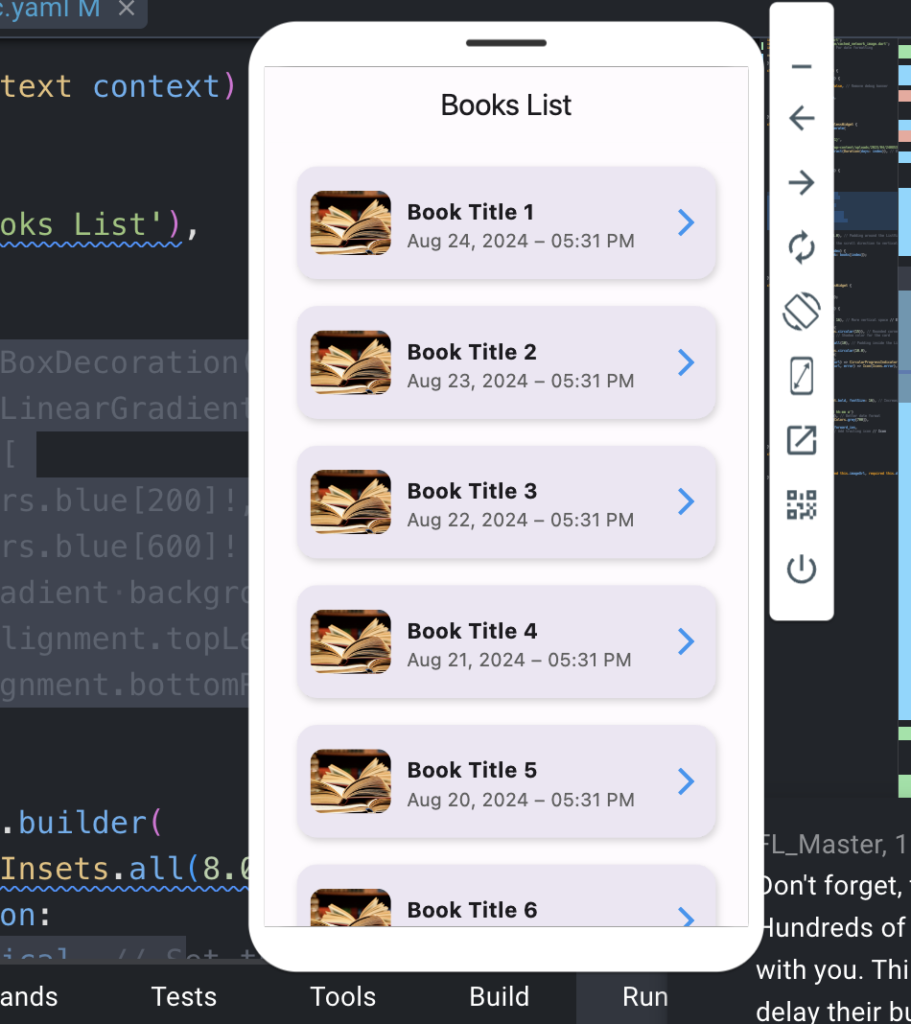Tap the chevron for Book Title 4

(685, 641)
